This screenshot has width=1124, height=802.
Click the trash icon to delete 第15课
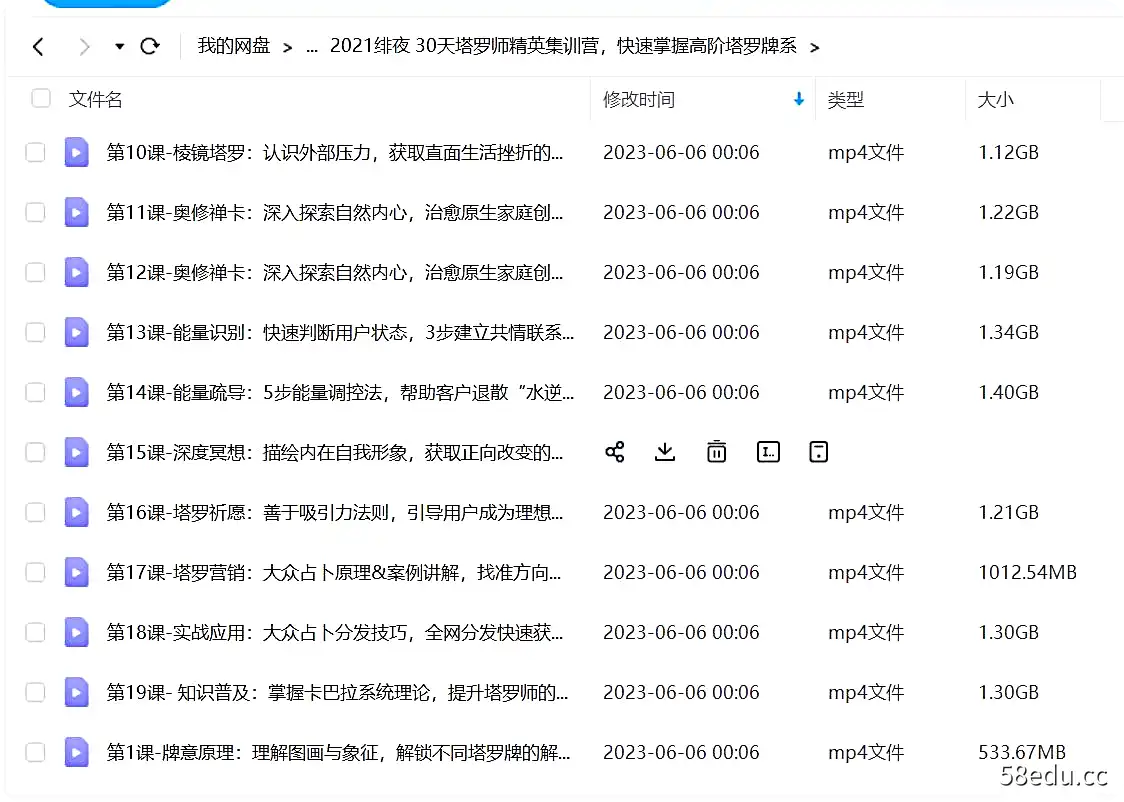716,452
